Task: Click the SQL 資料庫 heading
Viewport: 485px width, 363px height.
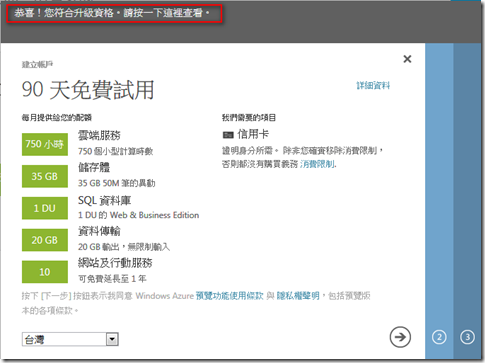Action: 104,200
